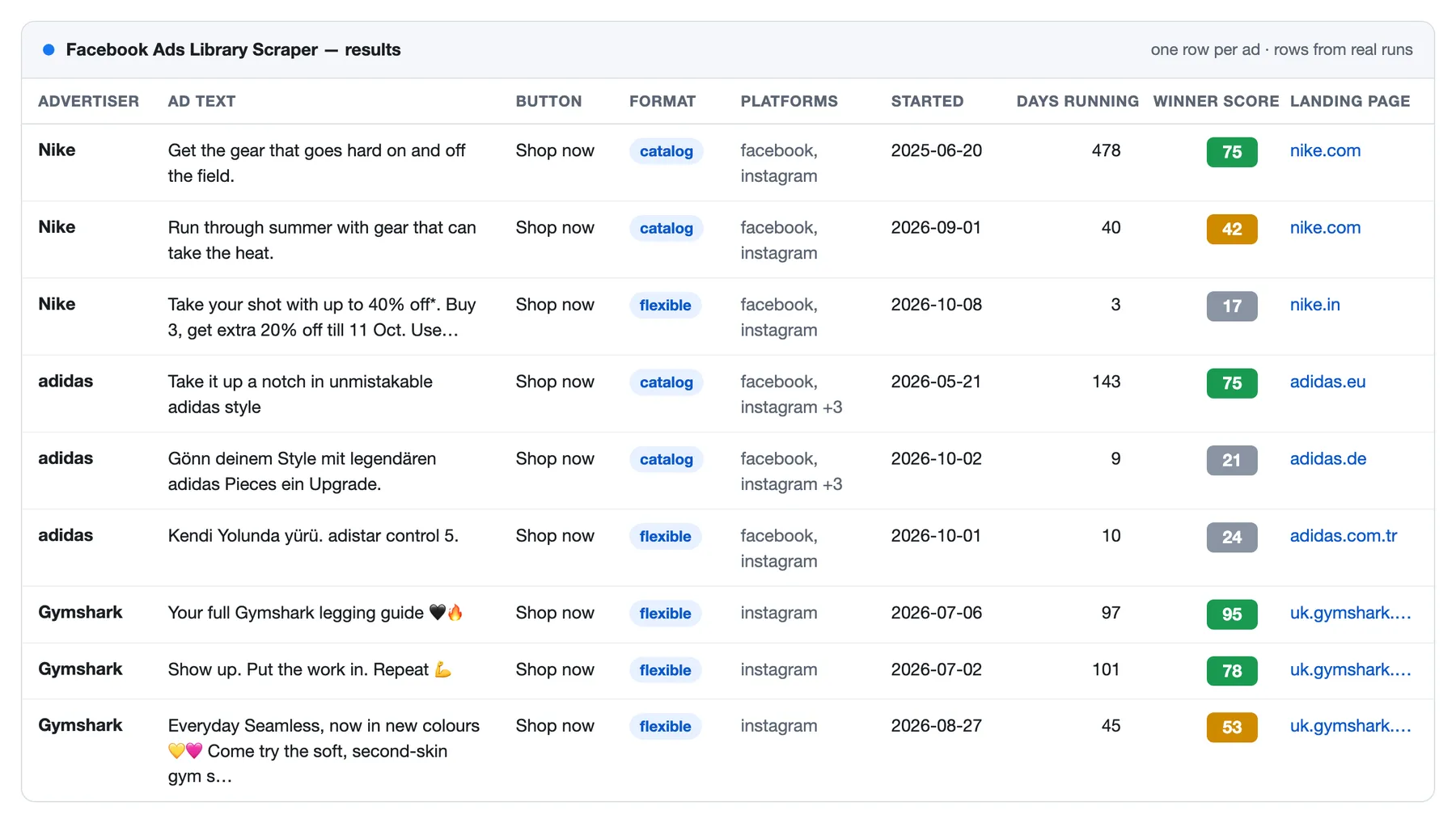This screenshot has height=823, width=1456.
Task: Click the 'one row per ad · rows from real runs' note
Action: [x=1281, y=49]
